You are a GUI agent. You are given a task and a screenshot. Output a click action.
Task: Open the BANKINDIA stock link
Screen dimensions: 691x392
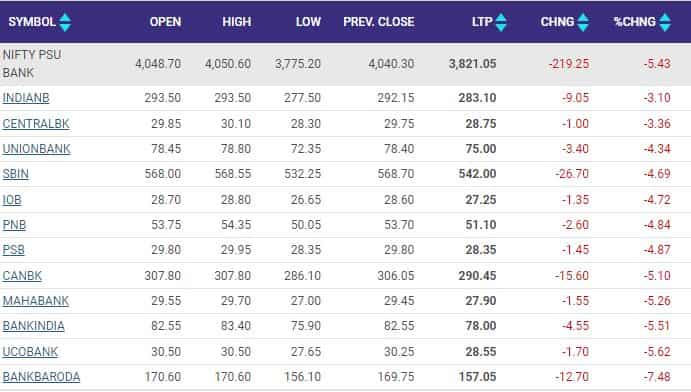pyautogui.click(x=33, y=326)
